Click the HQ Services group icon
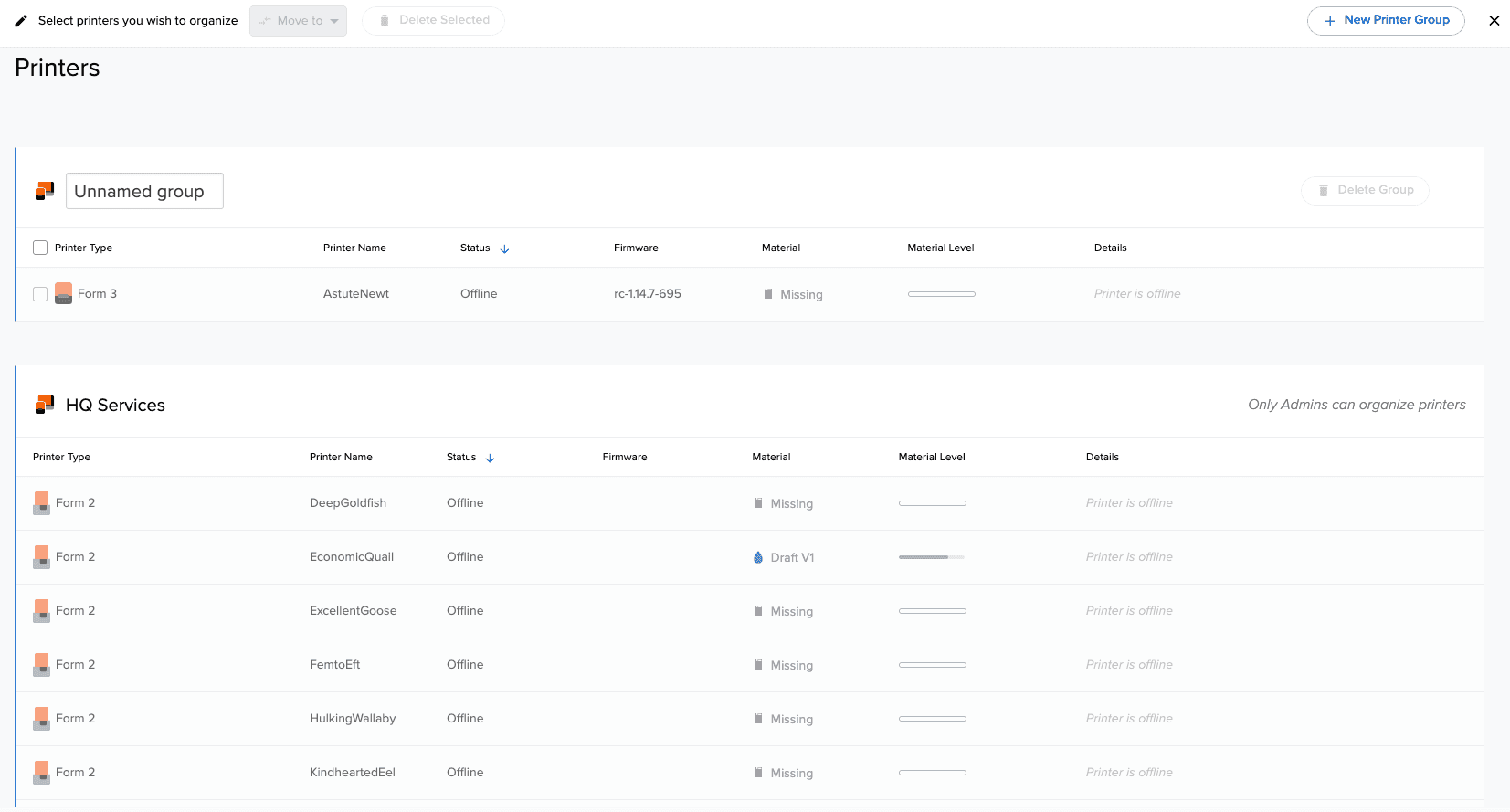Viewport: 1510px width, 812px height. [45, 405]
